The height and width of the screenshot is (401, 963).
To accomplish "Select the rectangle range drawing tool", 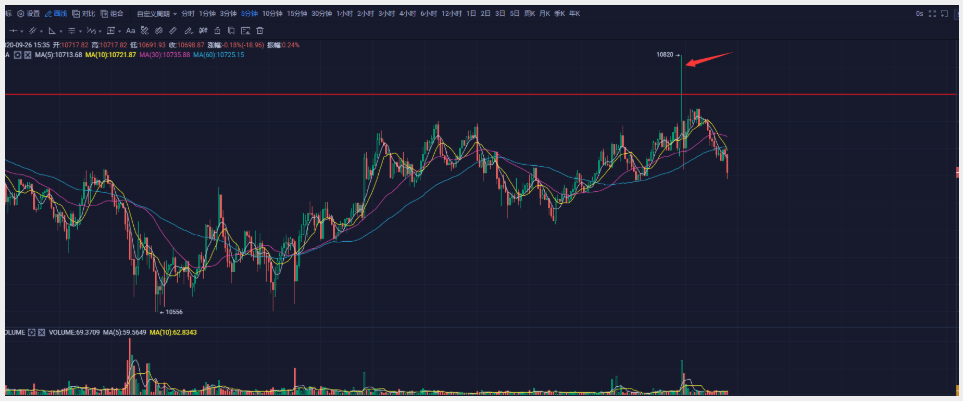I will [111, 31].
